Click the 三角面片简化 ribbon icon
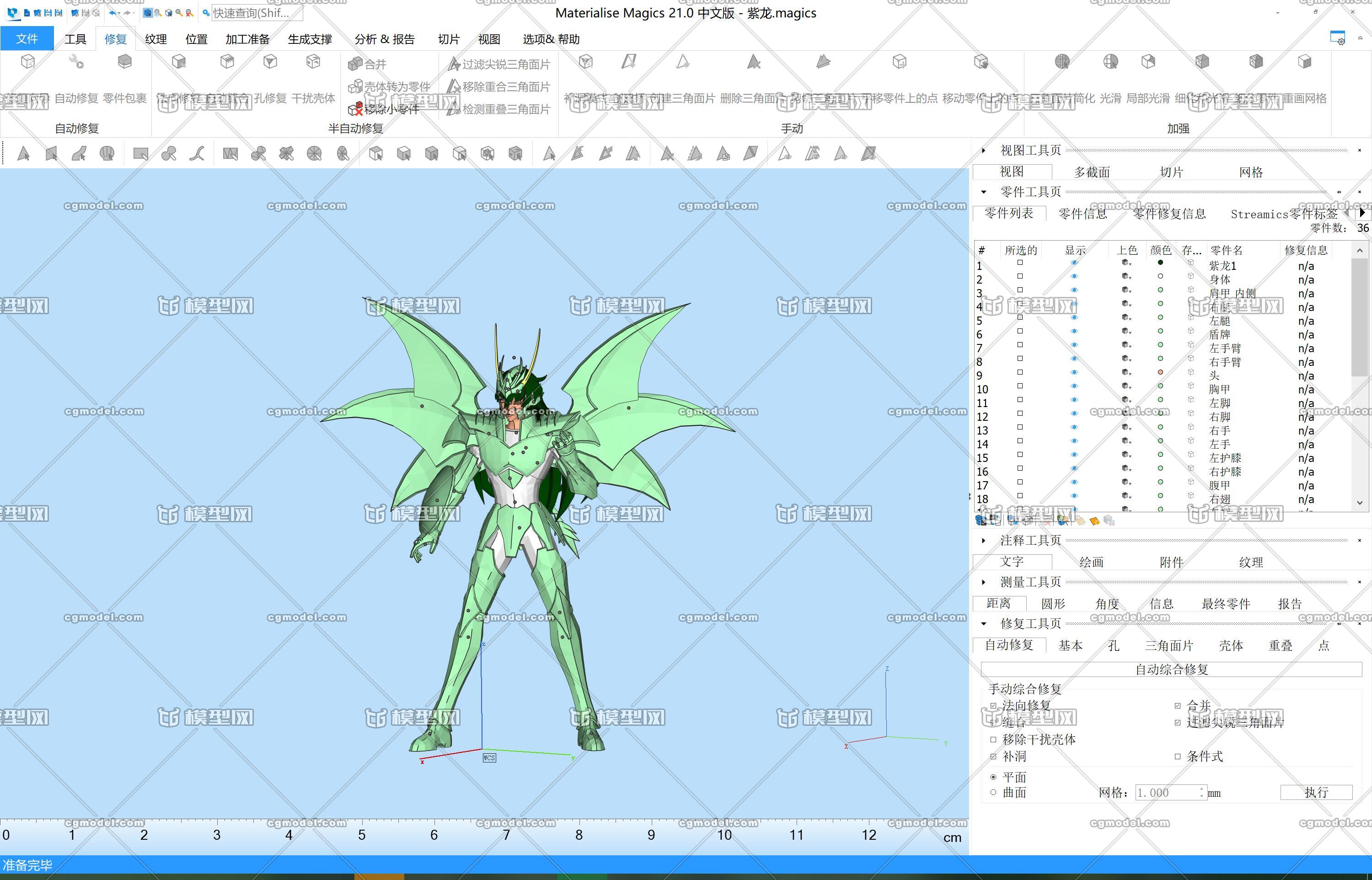The image size is (1372, 880). (x=1062, y=61)
